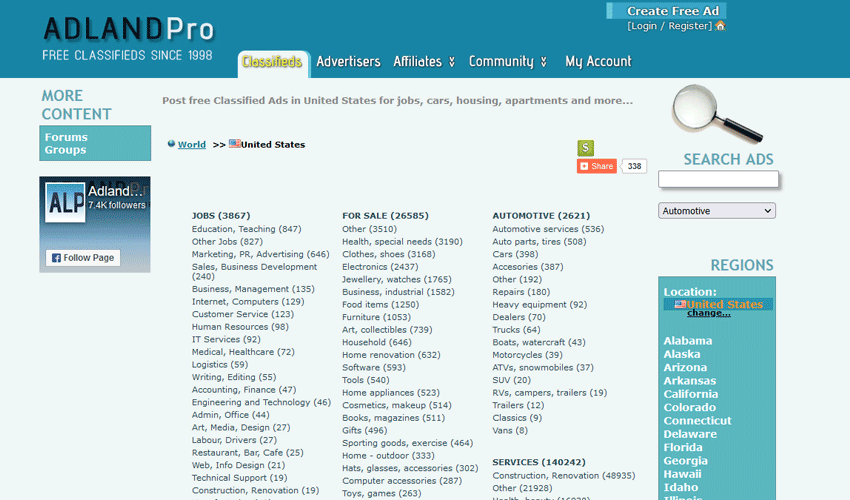The height and width of the screenshot is (500, 850).
Task: Open the Forums link
Action: [x=66, y=137]
